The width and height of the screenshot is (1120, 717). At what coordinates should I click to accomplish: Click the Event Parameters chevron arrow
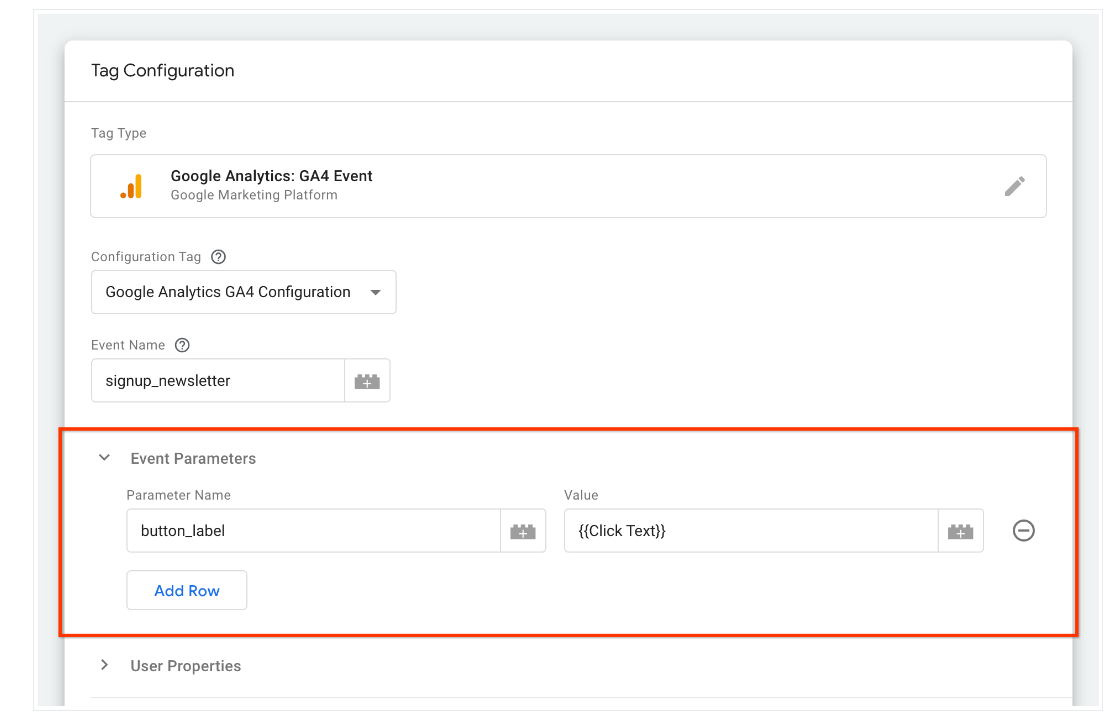(x=104, y=457)
